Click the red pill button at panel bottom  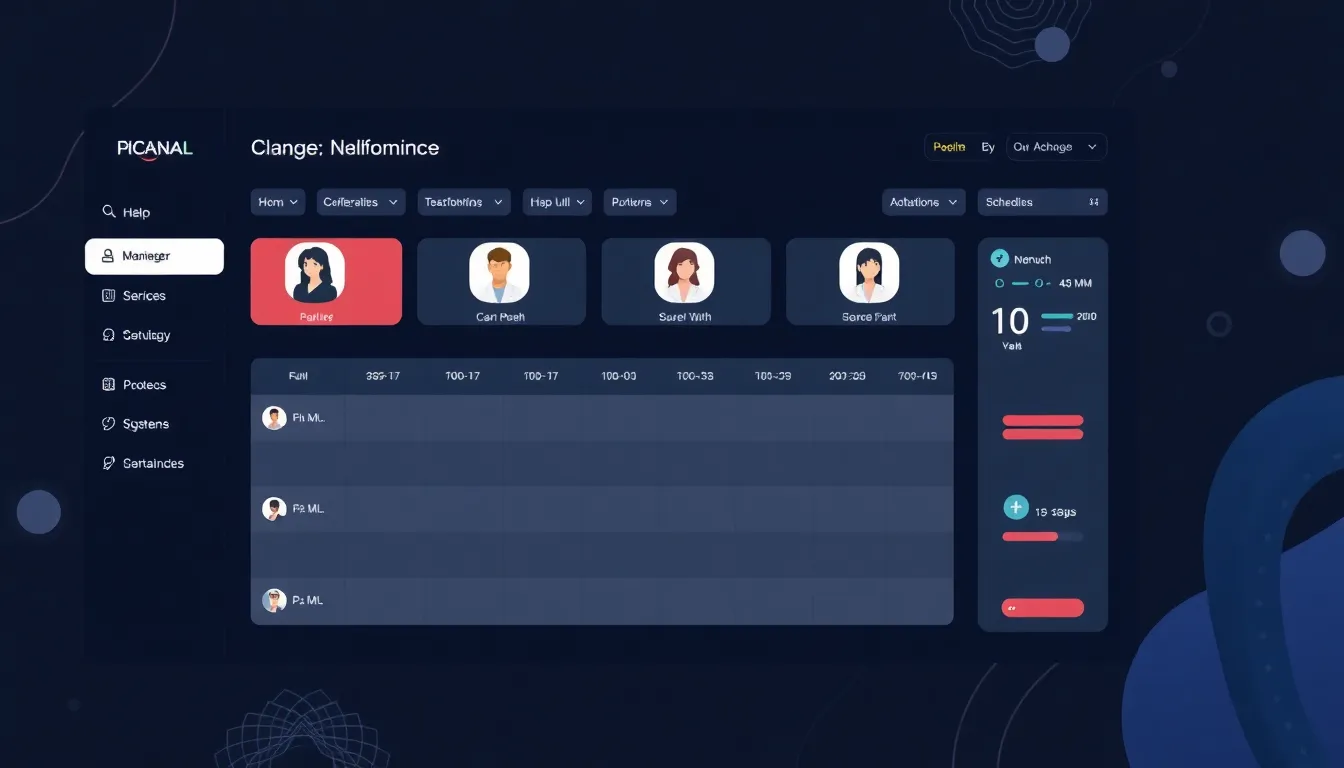click(1042, 608)
